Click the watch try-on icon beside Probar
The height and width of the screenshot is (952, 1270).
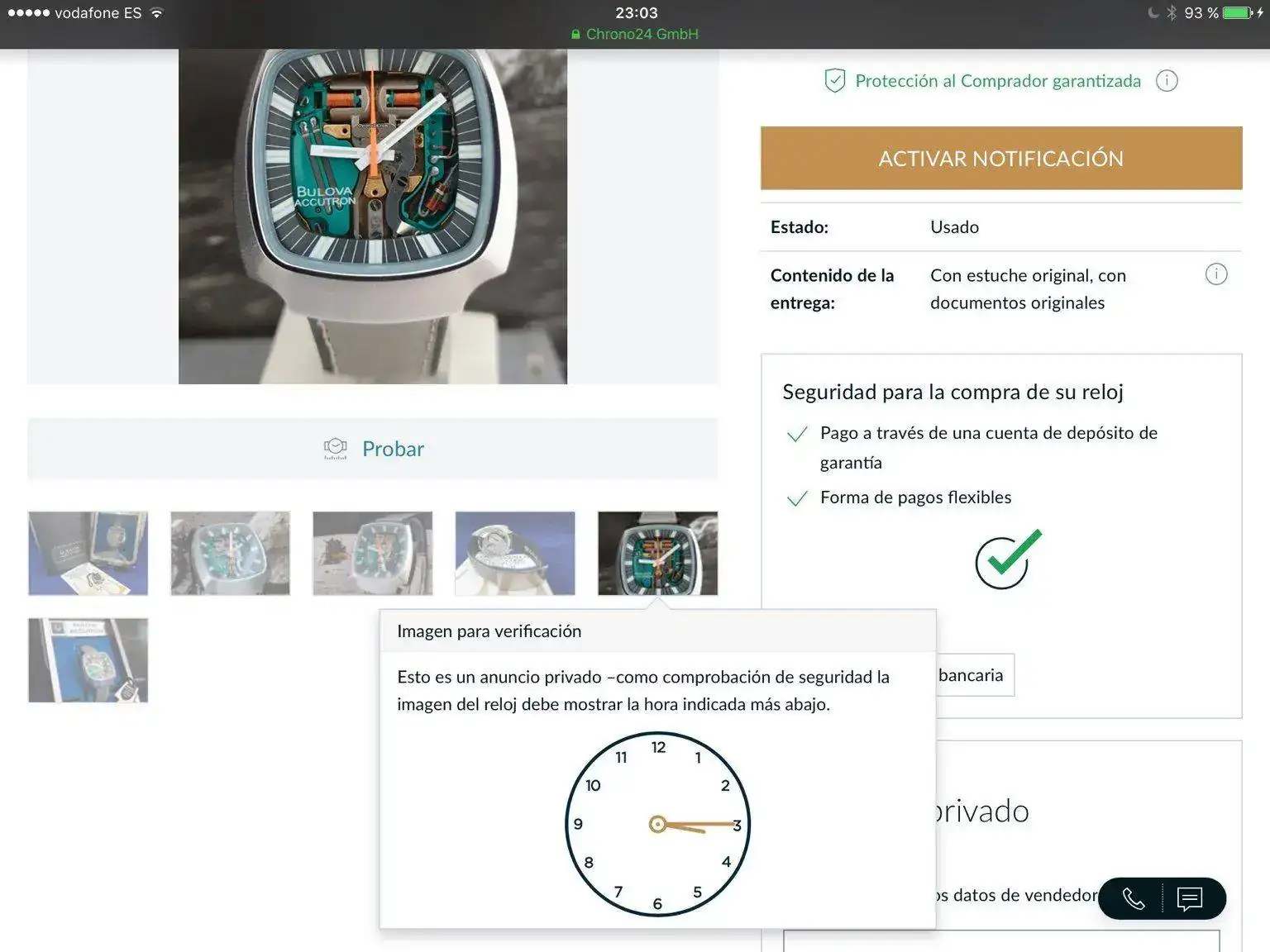click(x=335, y=449)
